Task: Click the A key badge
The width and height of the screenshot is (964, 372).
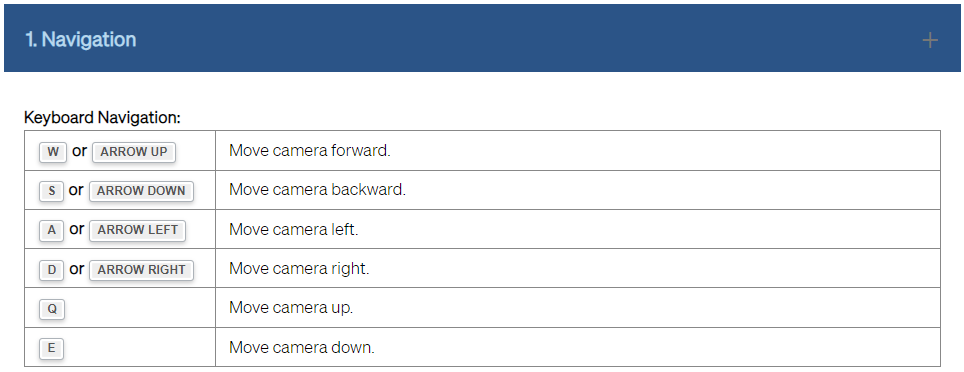Action: (52, 230)
